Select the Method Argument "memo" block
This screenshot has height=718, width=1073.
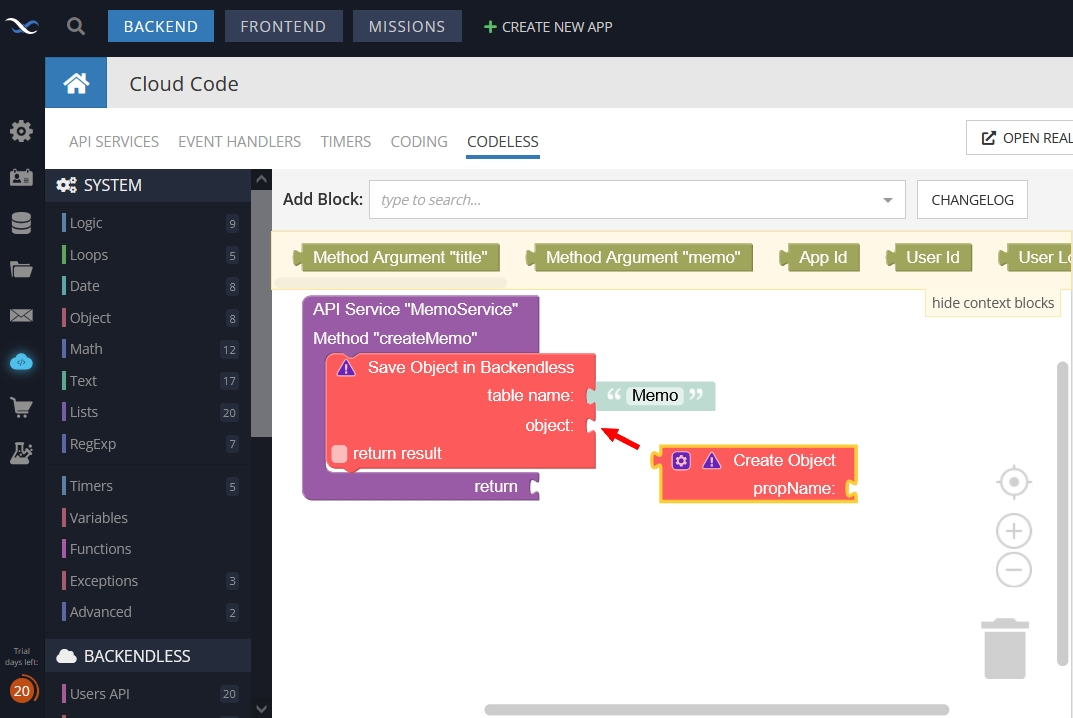coord(640,257)
